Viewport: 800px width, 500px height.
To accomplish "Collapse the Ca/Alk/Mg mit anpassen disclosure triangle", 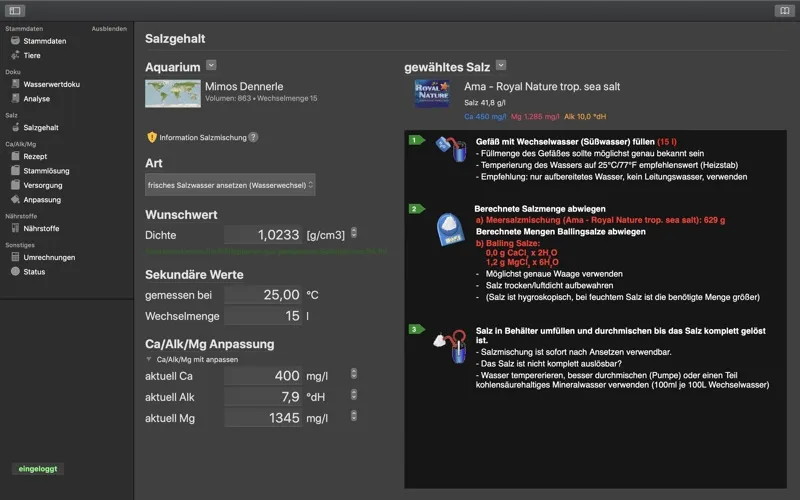I will point(148,359).
